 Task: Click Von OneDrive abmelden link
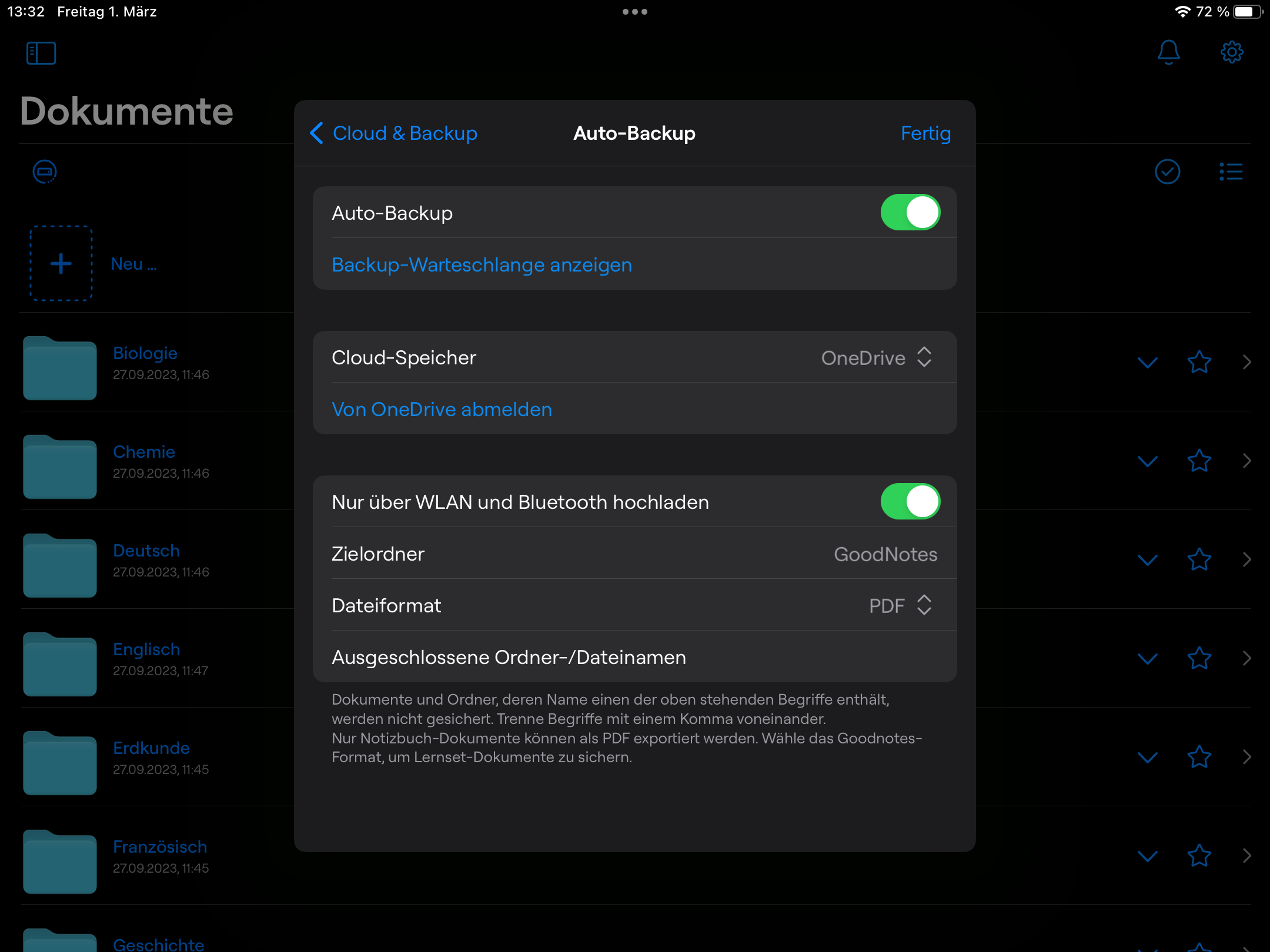point(442,409)
